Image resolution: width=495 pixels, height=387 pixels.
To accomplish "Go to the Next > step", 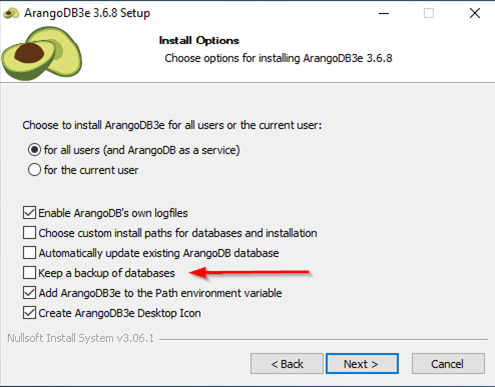I will click(x=362, y=364).
